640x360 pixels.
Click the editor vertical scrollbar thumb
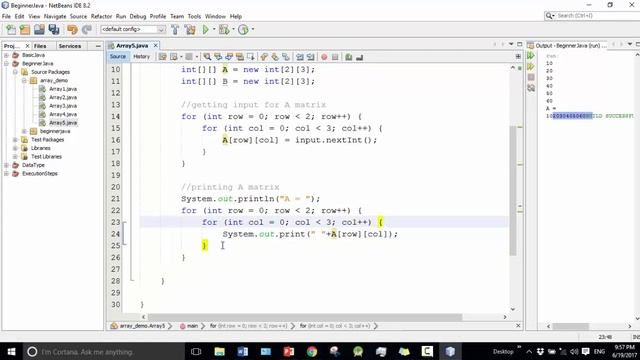pyautogui.click(x=513, y=190)
